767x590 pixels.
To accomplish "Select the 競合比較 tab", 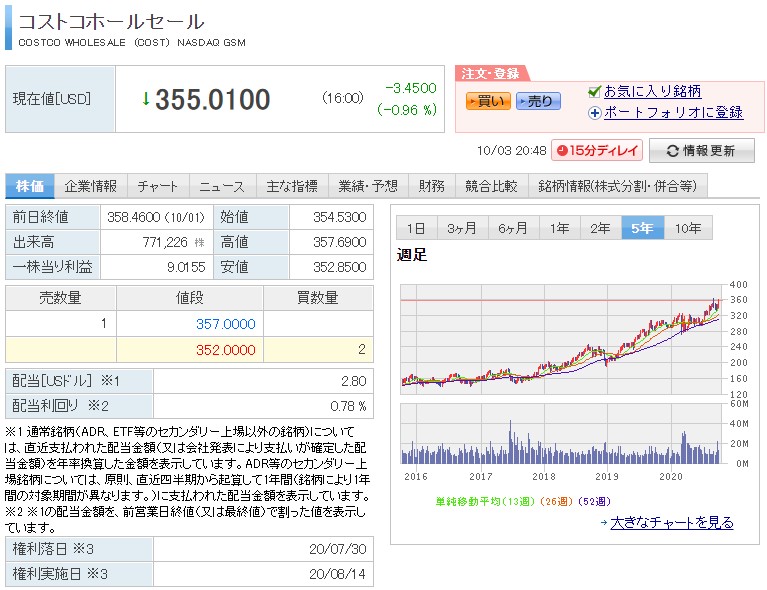I will [x=492, y=186].
